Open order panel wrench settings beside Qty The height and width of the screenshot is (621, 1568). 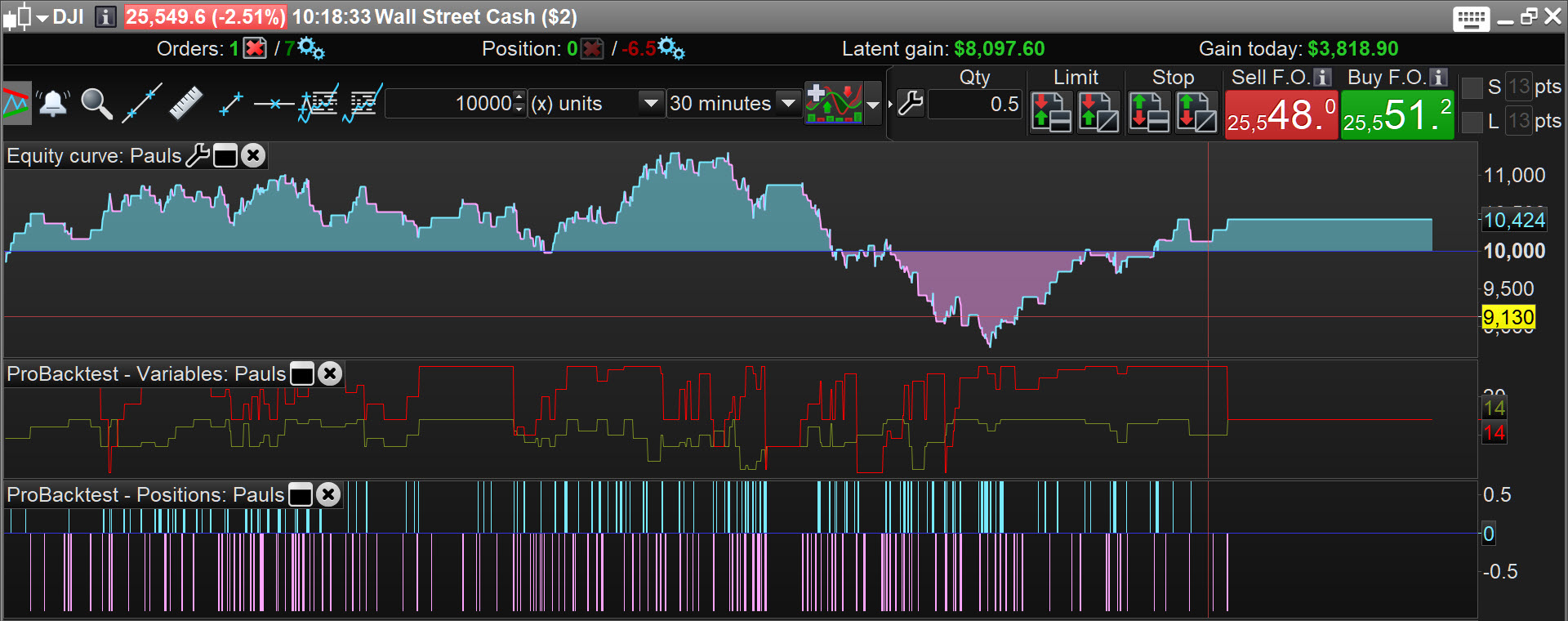[910, 104]
